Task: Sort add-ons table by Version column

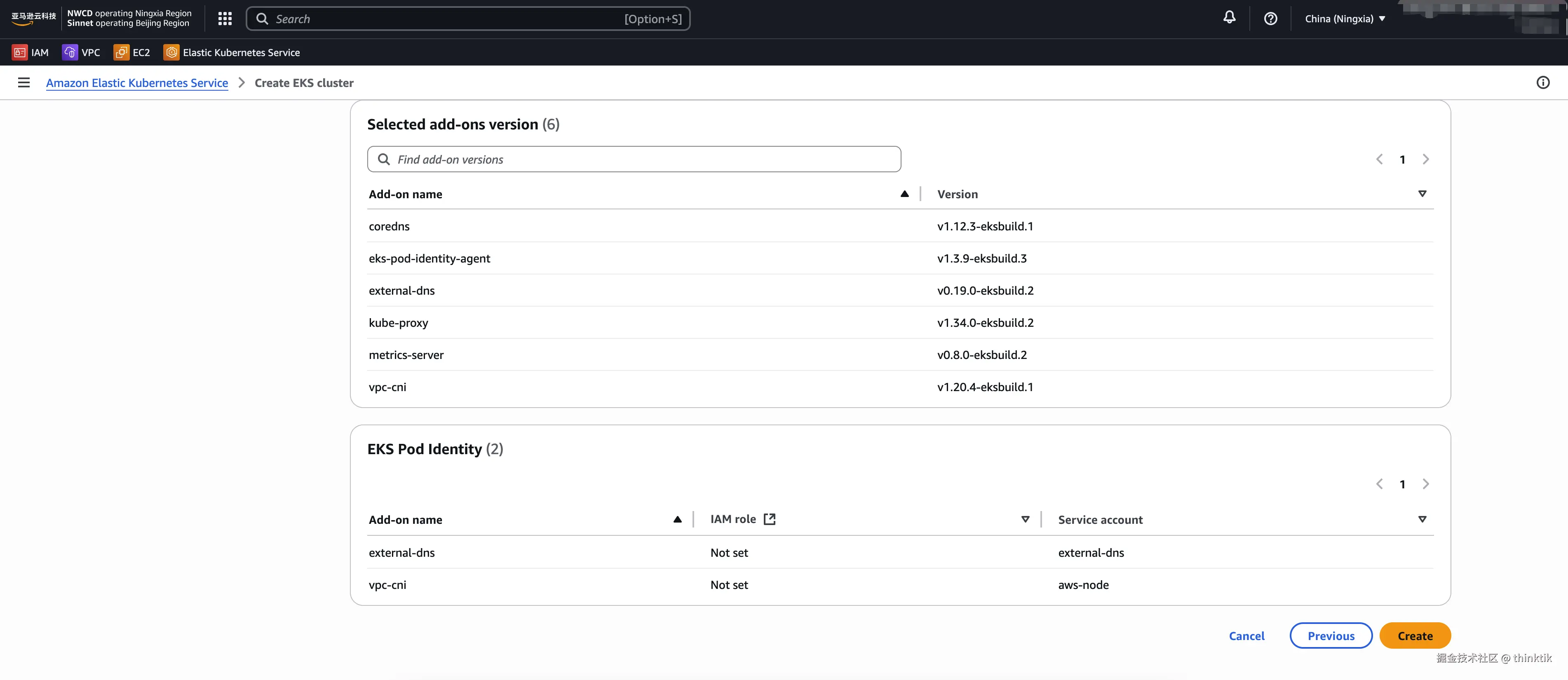Action: click(x=1422, y=194)
